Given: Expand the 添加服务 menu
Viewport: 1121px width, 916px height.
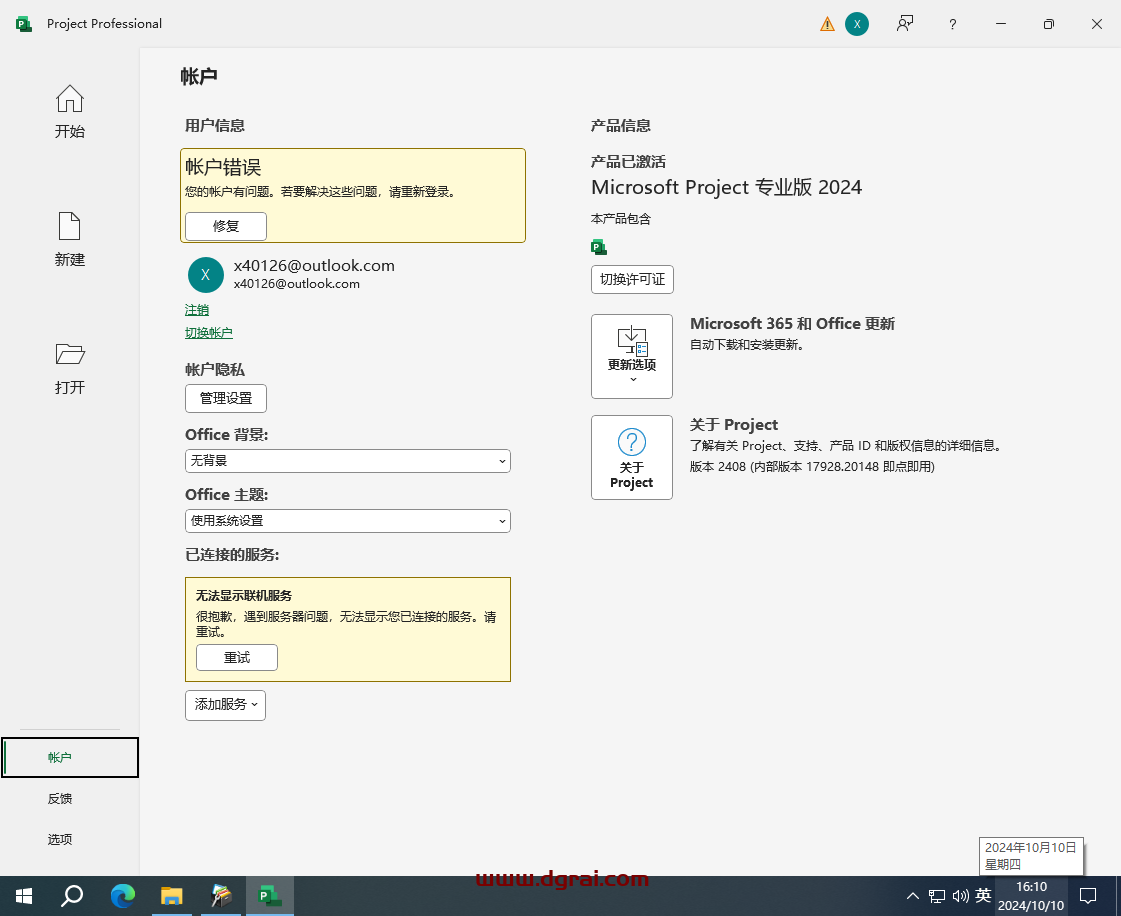Looking at the screenshot, I should click(225, 705).
